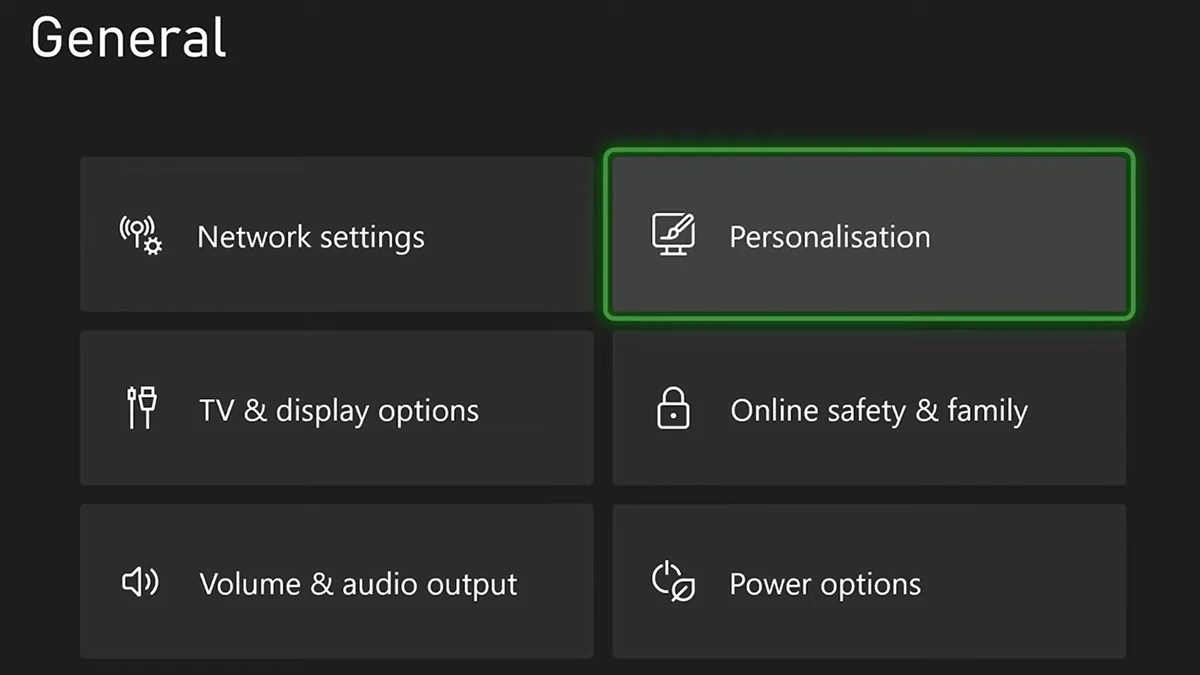
Task: Open Online safety & family settings
Action: 868,409
